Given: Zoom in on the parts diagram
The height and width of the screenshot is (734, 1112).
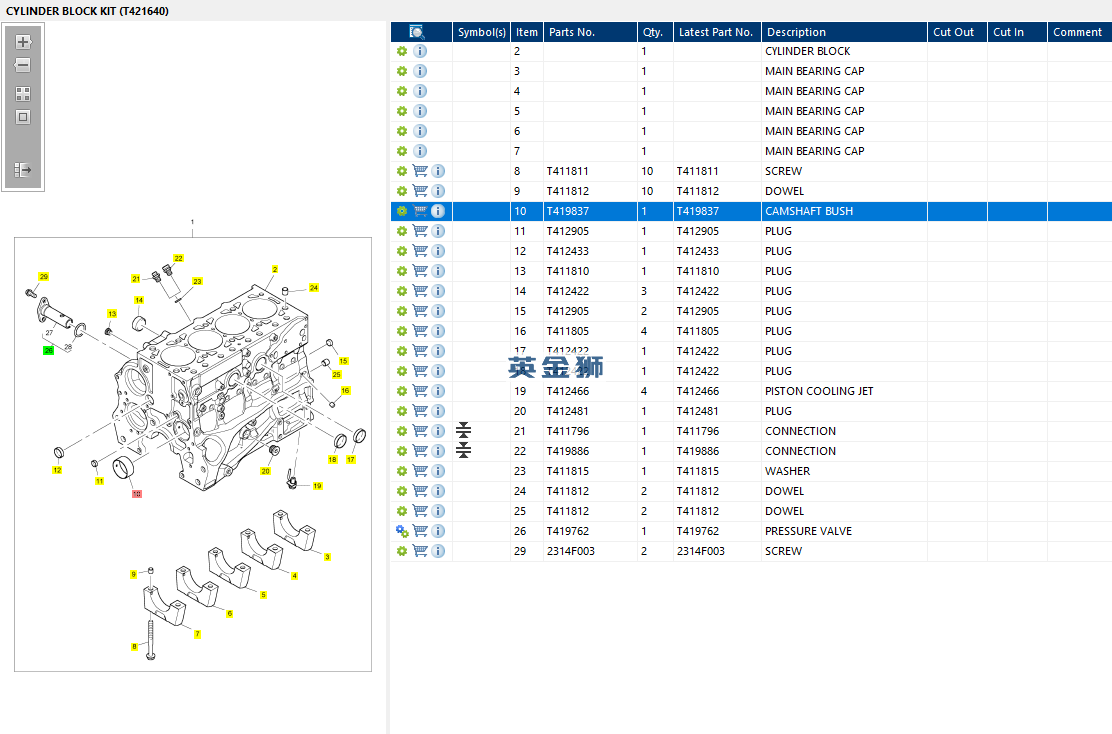Looking at the screenshot, I should [23, 42].
